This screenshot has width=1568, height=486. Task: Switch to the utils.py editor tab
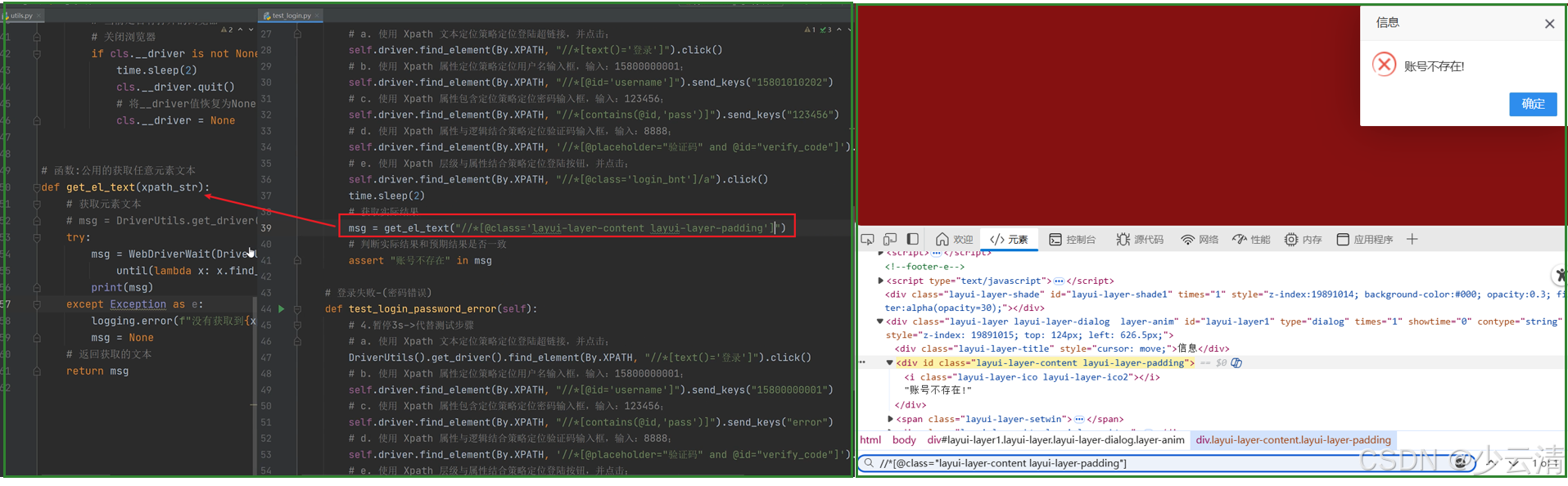click(21, 16)
